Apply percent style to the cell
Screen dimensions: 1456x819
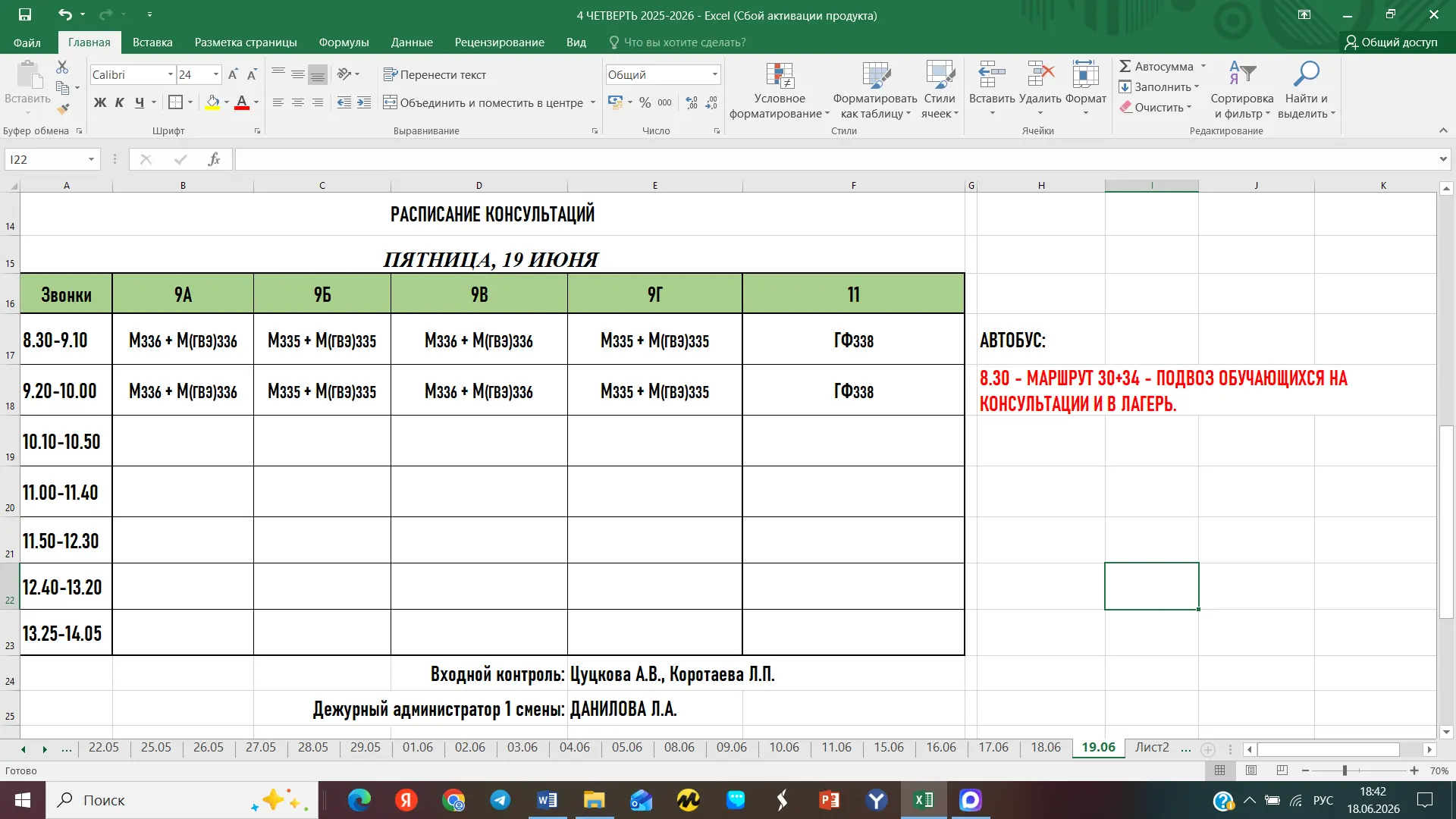pyautogui.click(x=645, y=102)
